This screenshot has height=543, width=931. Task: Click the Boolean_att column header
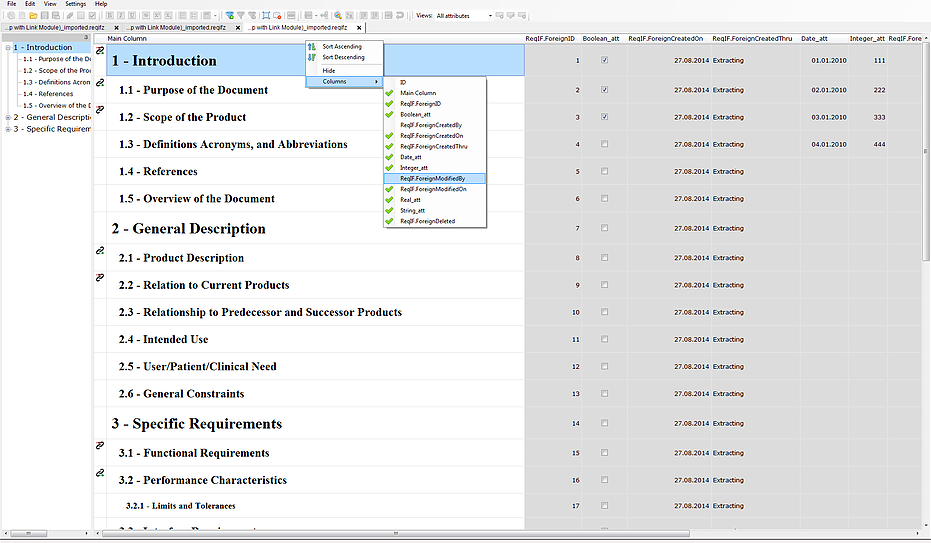(x=601, y=39)
